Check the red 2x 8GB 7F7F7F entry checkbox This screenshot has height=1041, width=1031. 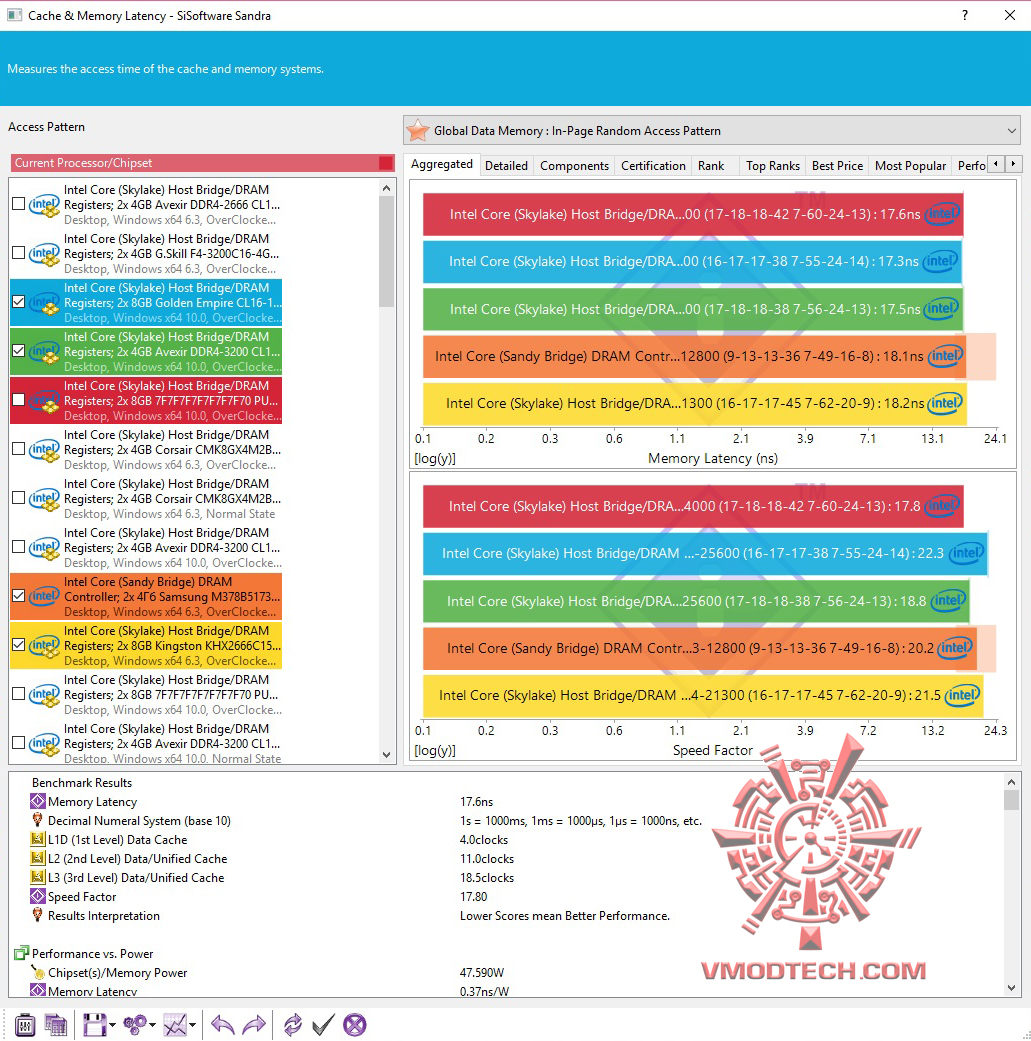(19, 400)
